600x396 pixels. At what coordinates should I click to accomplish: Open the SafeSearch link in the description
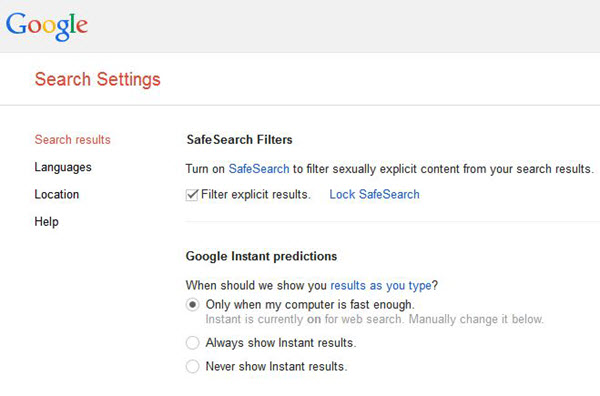coord(259,169)
